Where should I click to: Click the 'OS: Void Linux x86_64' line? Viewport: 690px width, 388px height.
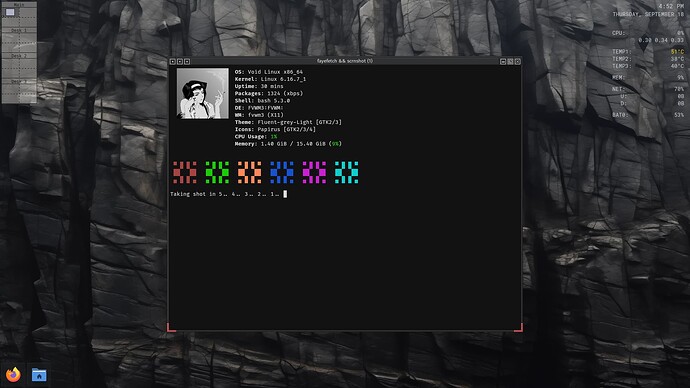tap(268, 72)
